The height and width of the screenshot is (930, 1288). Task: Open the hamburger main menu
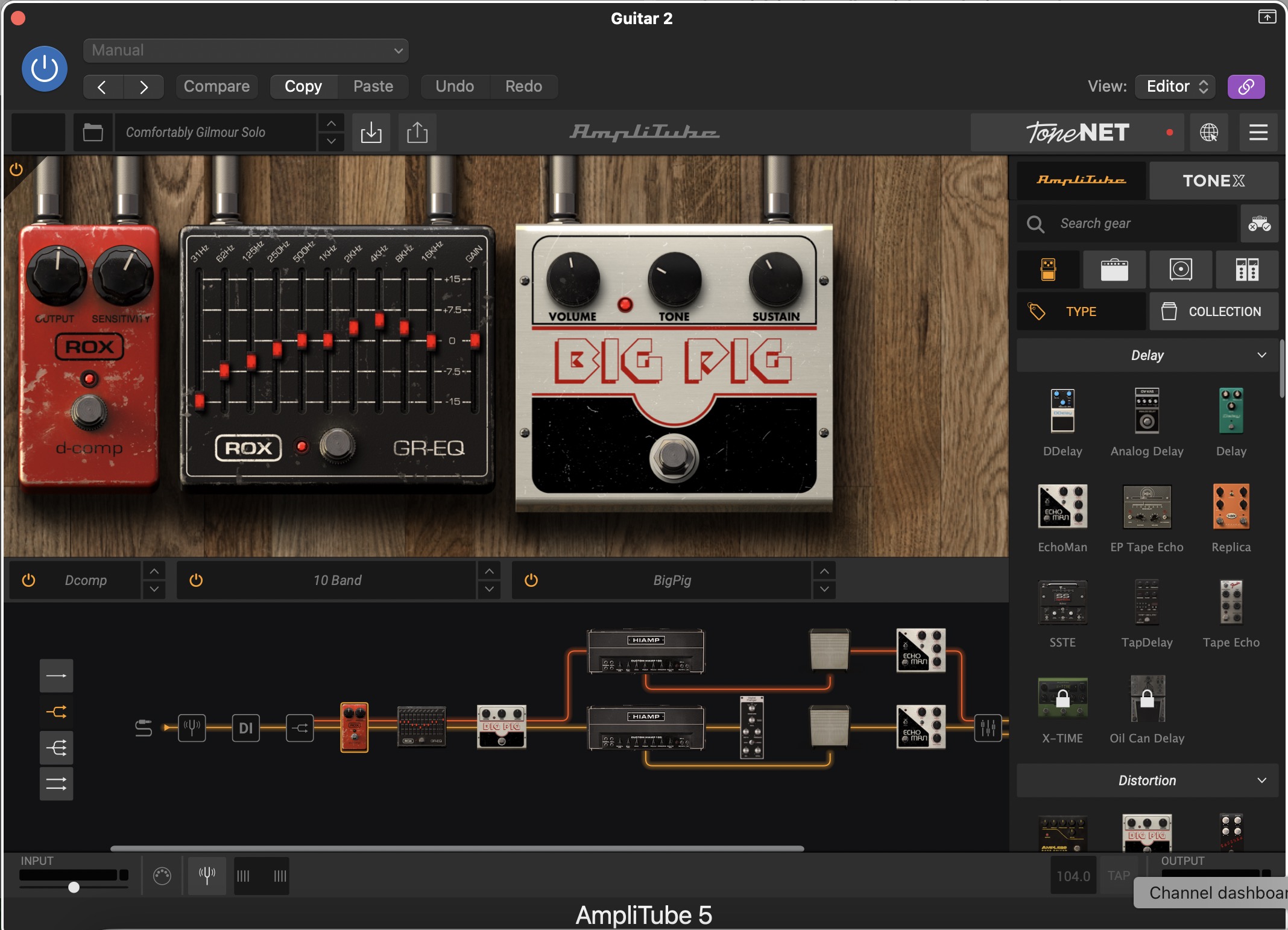tap(1258, 132)
